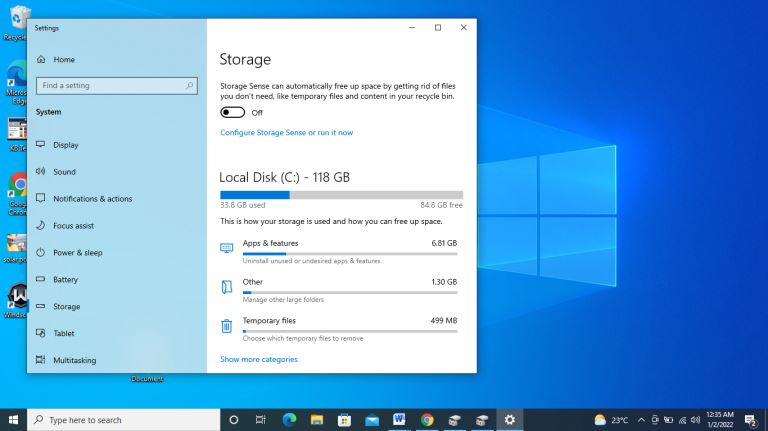768x431 pixels.
Task: Click the 1.30 GB size value
Action: (444, 282)
